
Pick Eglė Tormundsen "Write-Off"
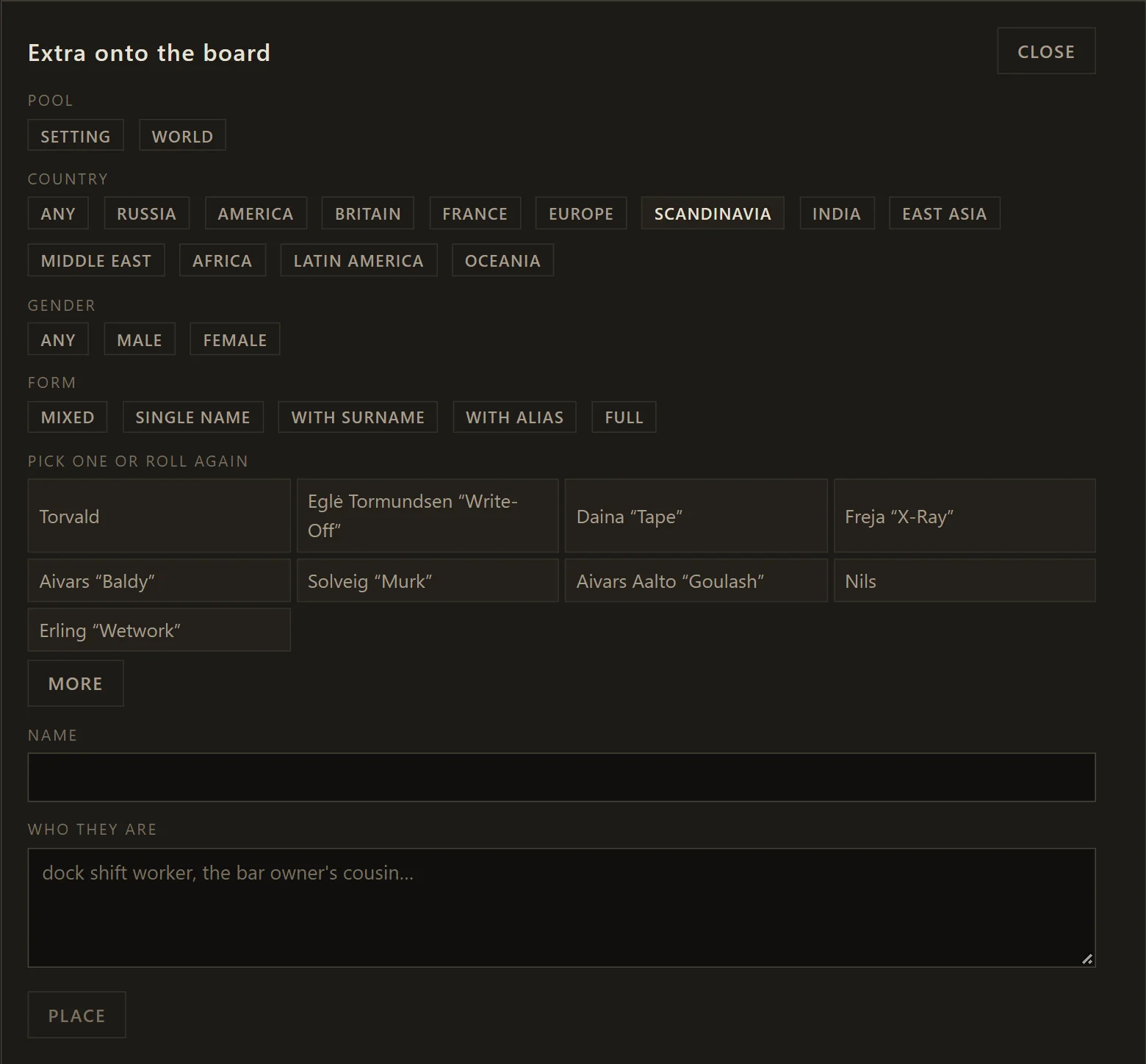pyautogui.click(x=428, y=516)
